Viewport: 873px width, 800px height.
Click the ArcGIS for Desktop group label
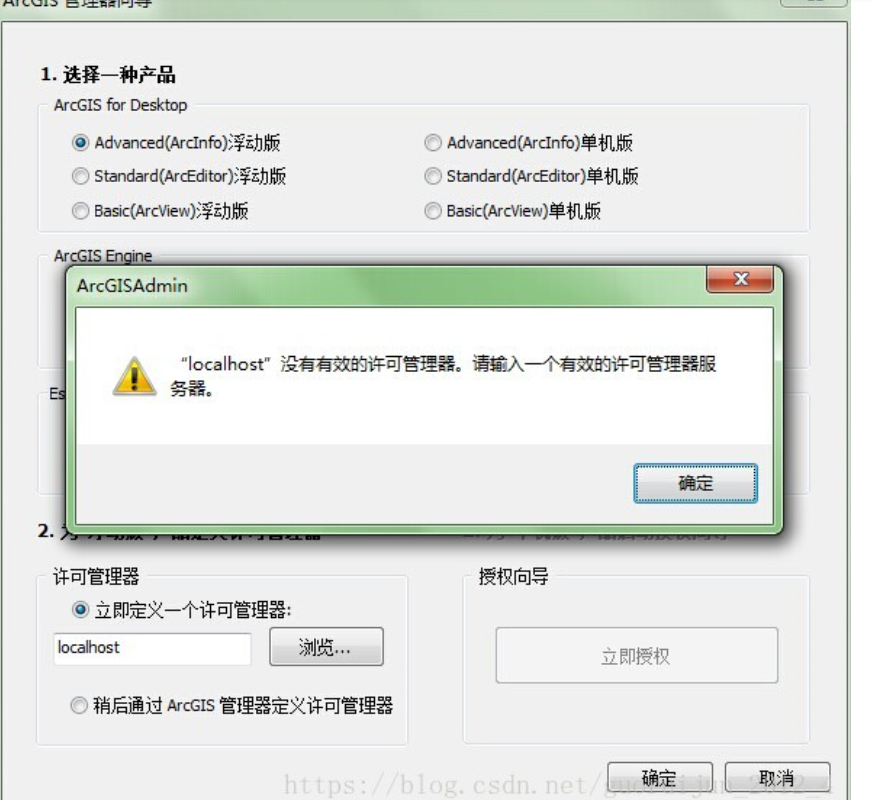point(120,105)
